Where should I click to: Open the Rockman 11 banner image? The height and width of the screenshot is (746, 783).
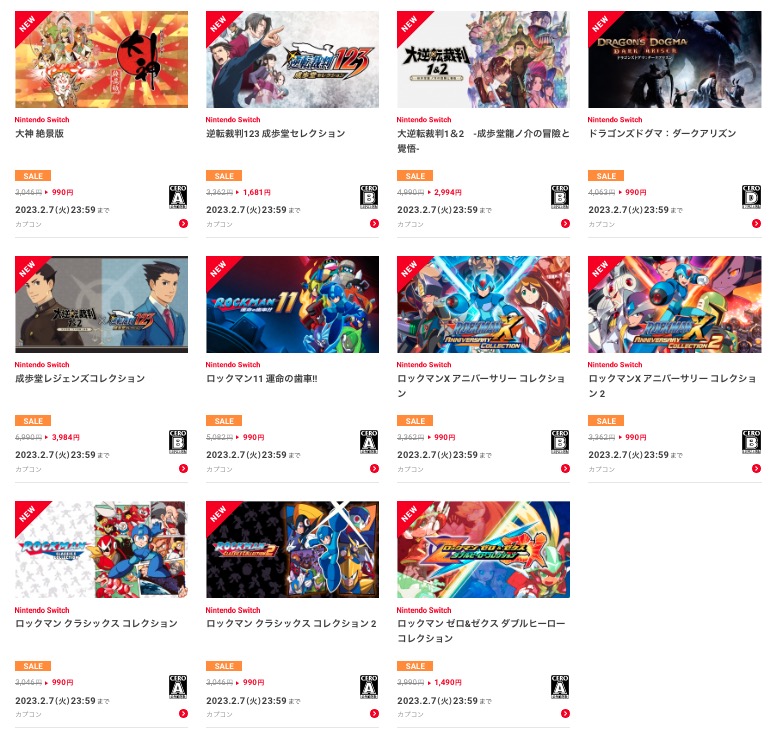[x=292, y=305]
